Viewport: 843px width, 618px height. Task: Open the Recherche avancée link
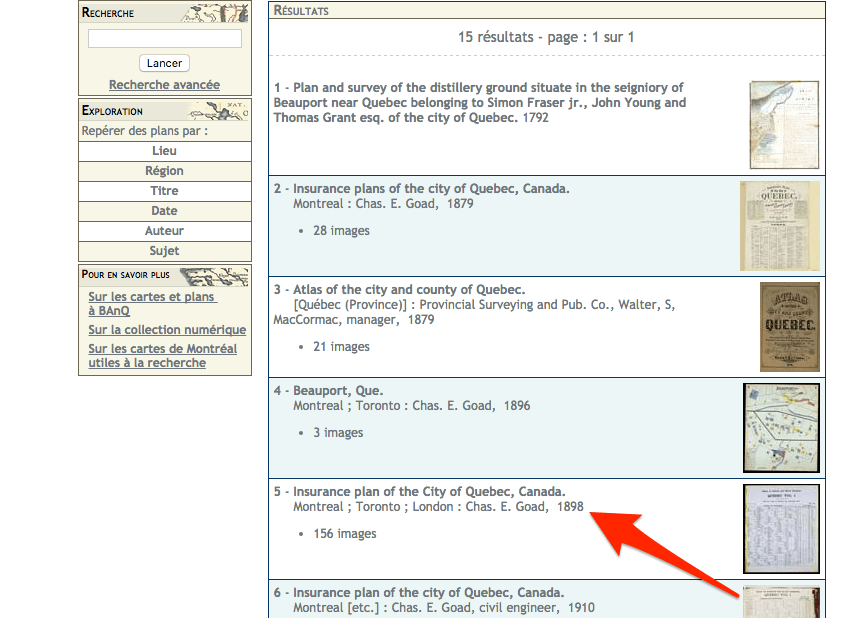(x=164, y=85)
